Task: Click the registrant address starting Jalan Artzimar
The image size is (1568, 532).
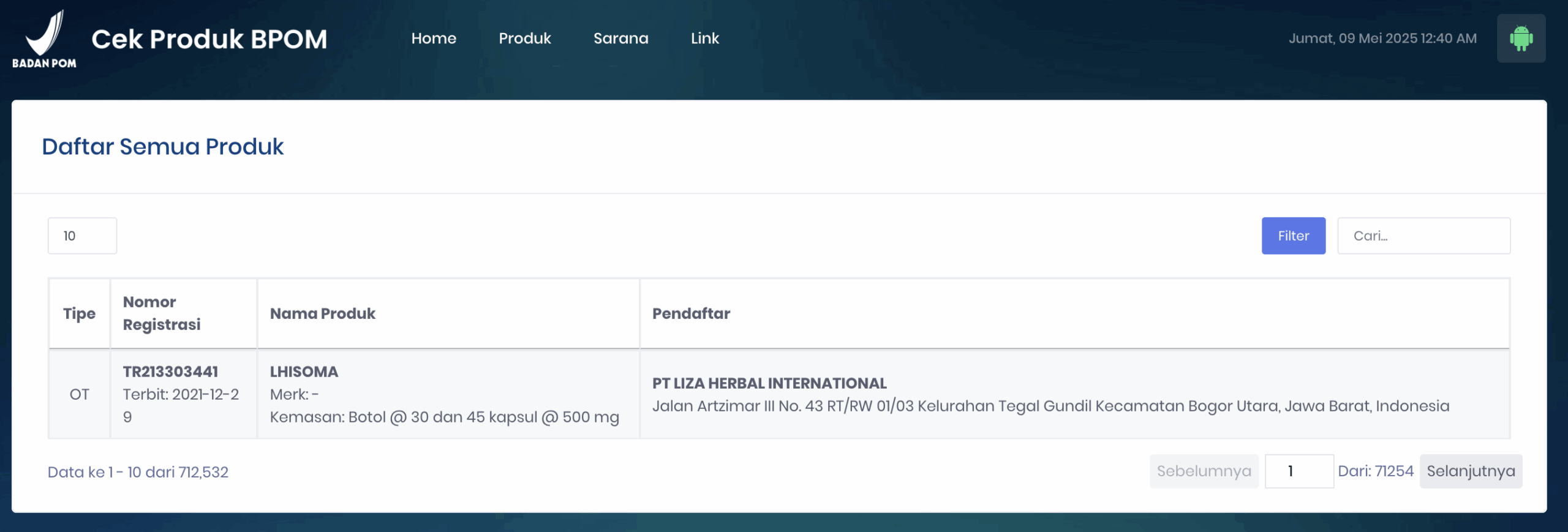Action: [x=1050, y=406]
